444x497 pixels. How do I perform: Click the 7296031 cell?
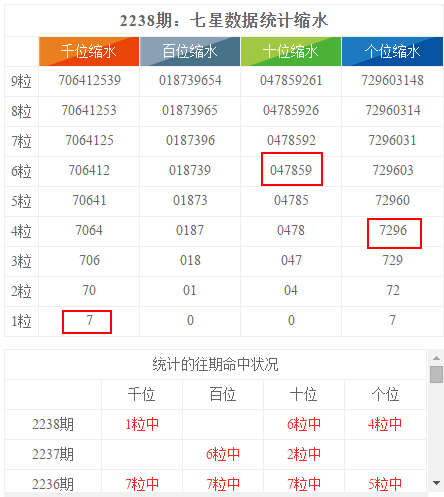[392, 140]
